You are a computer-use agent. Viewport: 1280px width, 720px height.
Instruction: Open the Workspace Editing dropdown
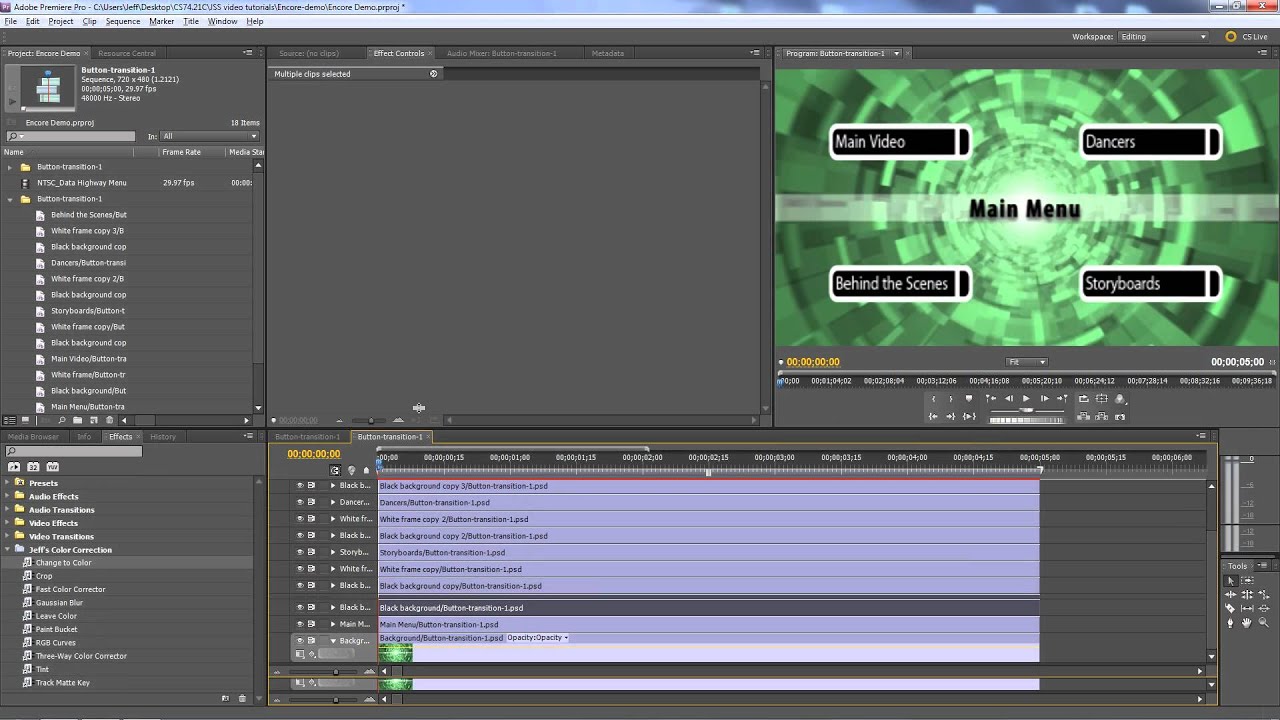pyautogui.click(x=1162, y=37)
